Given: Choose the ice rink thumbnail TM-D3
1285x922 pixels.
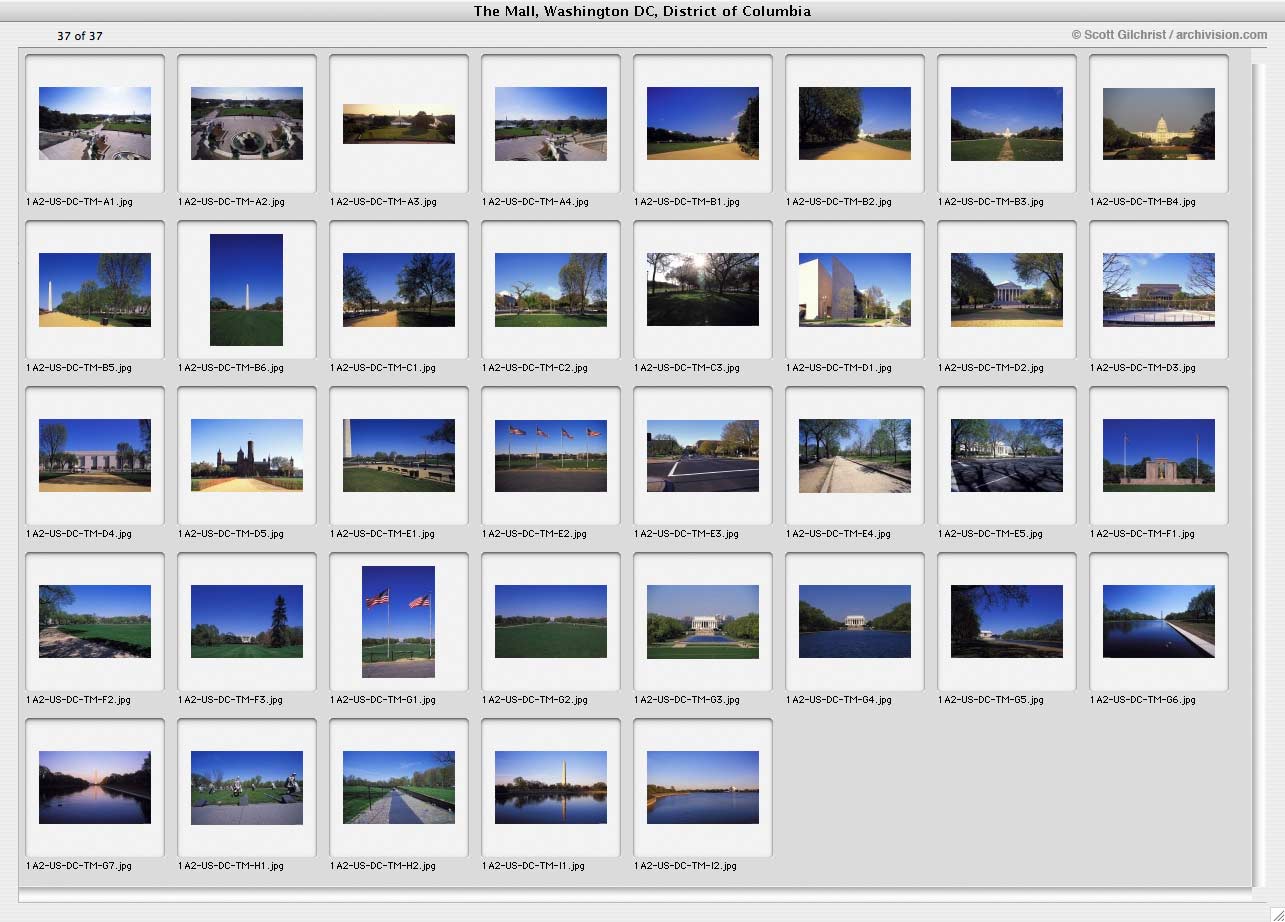Looking at the screenshot, I should tap(1159, 289).
